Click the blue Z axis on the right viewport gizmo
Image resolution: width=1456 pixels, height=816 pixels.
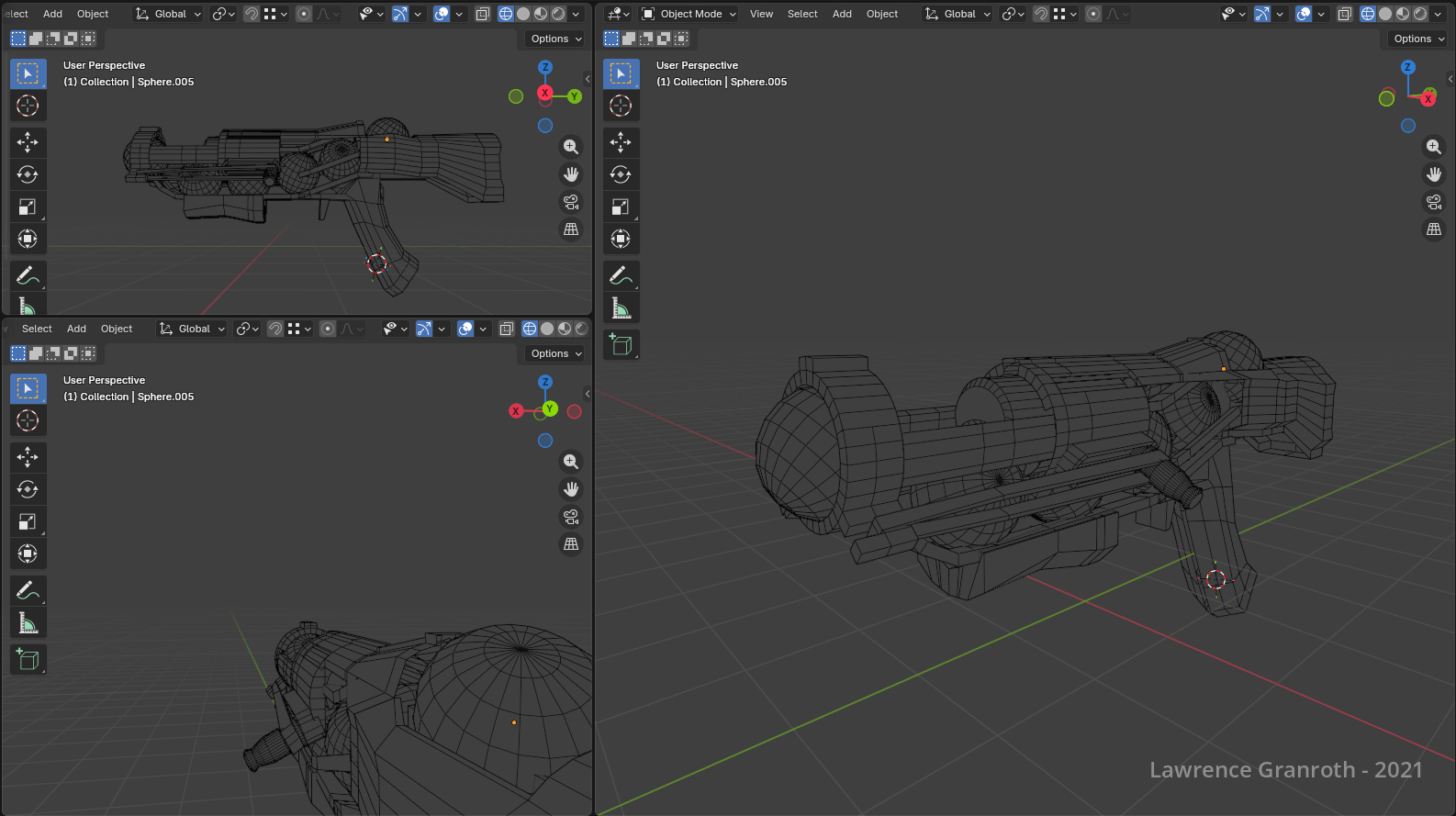[1407, 67]
